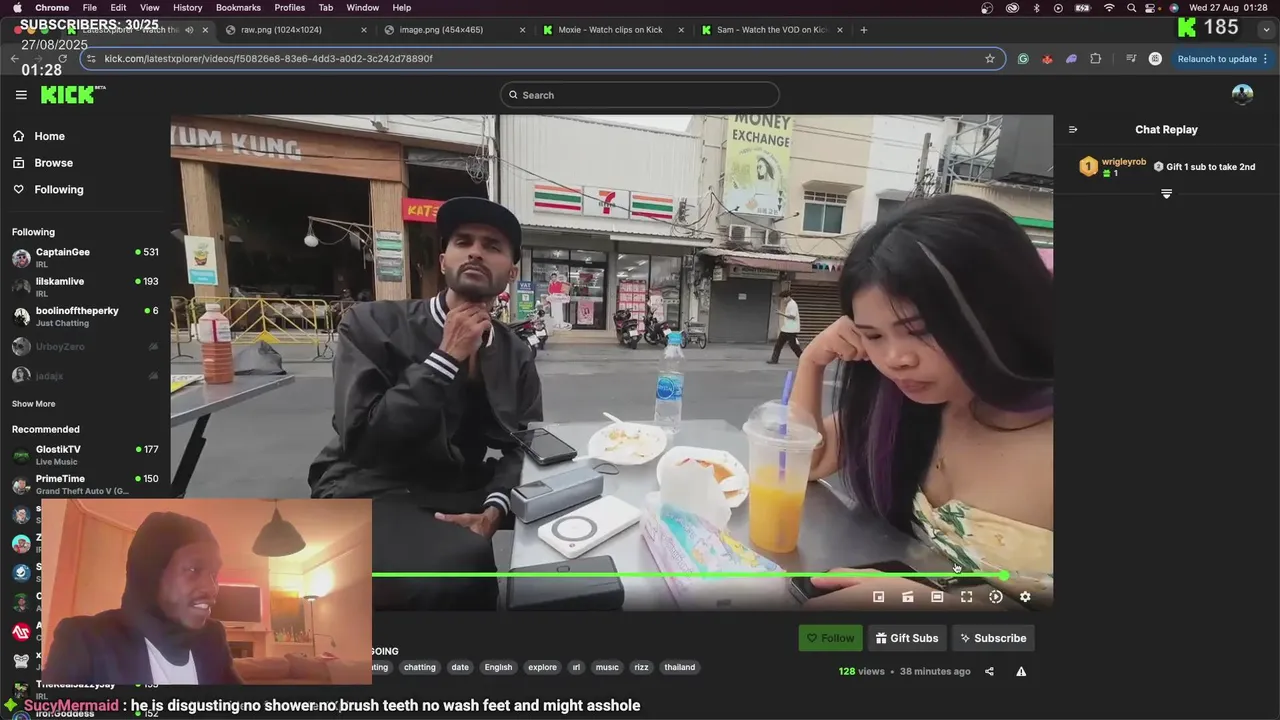Image resolution: width=1280 pixels, height=720 pixels.
Task: Open playback speed control in player
Action: point(996,597)
